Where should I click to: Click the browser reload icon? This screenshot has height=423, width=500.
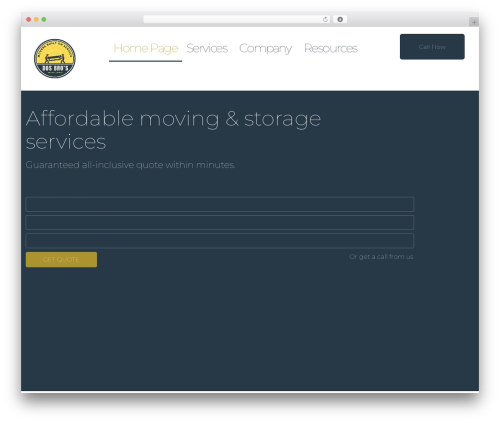325,19
